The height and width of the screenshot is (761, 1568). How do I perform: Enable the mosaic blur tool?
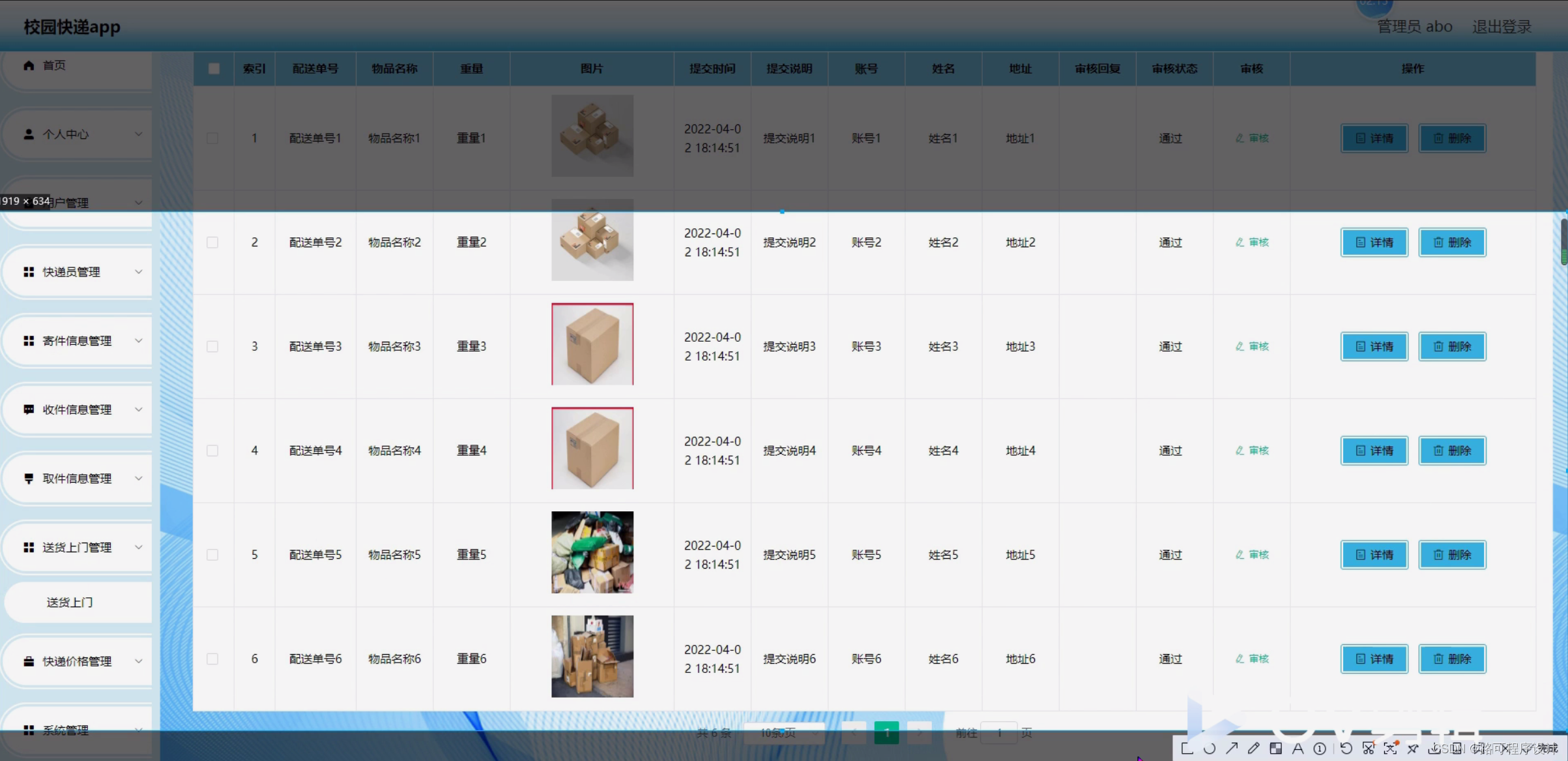tap(1275, 749)
